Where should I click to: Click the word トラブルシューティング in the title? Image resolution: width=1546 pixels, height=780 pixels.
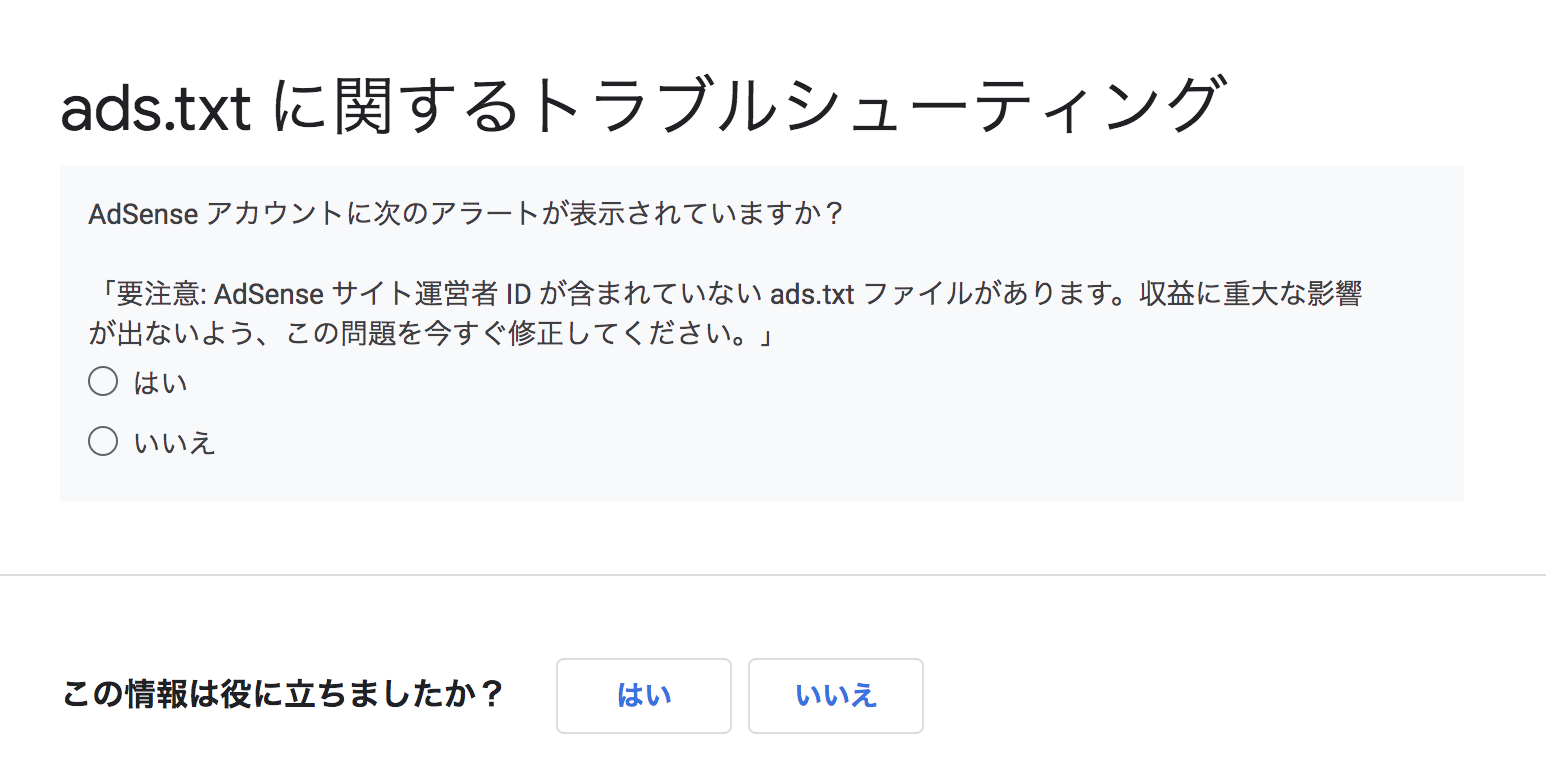(x=876, y=106)
